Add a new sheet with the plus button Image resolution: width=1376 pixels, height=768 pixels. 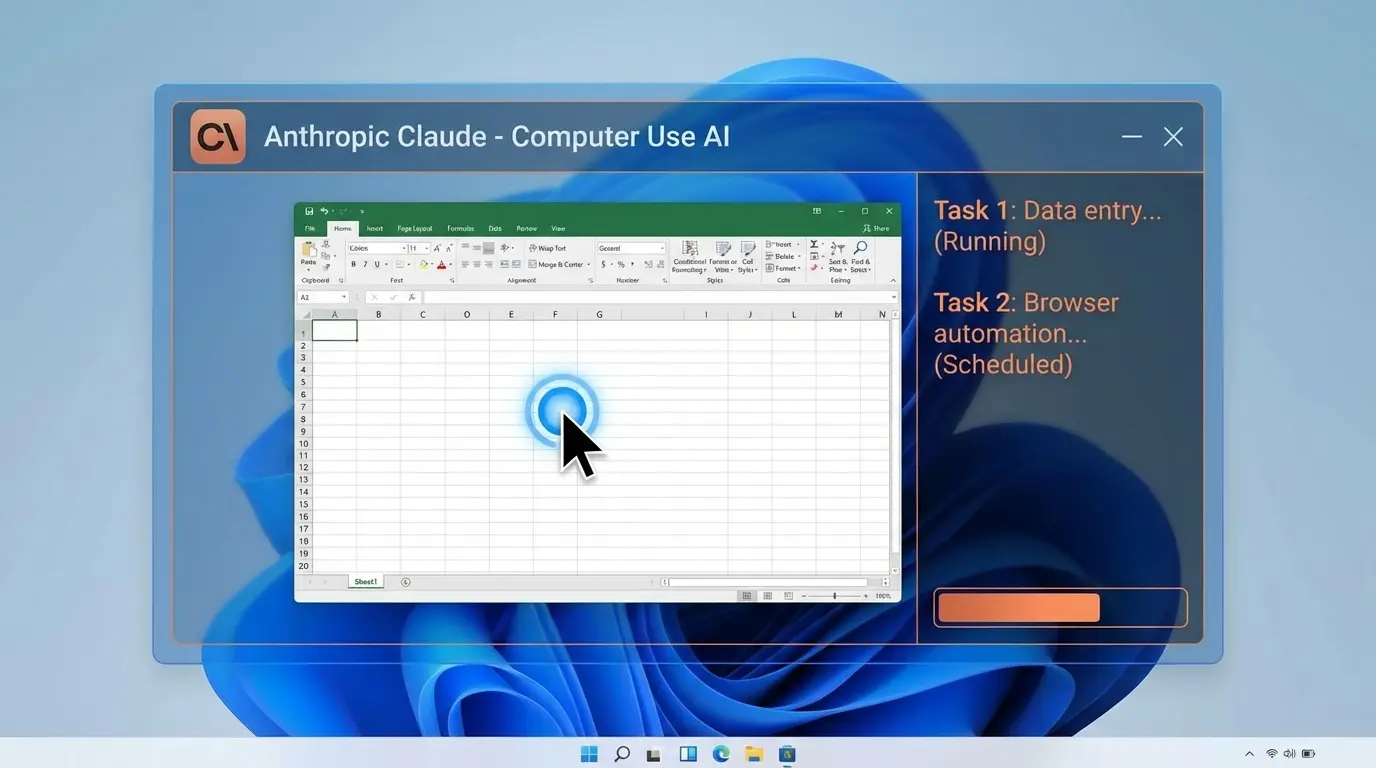404,581
